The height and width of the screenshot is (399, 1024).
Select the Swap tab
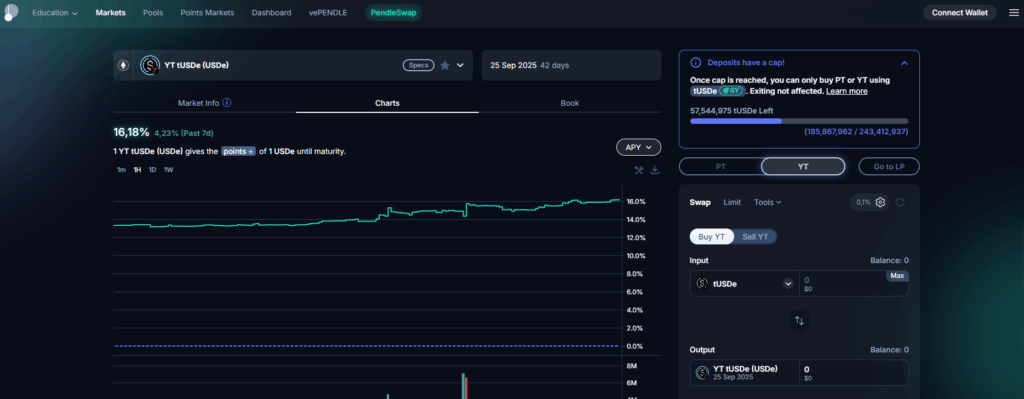click(x=700, y=202)
